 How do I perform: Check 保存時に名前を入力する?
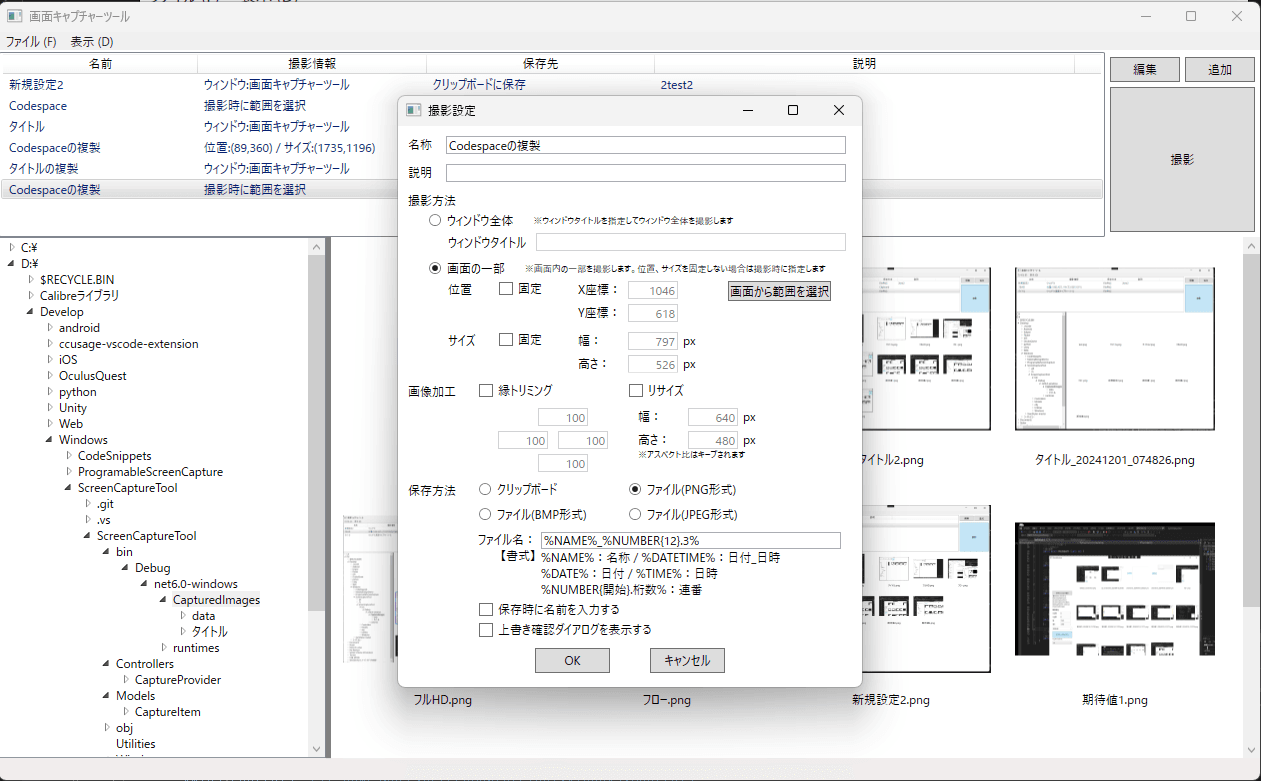486,609
